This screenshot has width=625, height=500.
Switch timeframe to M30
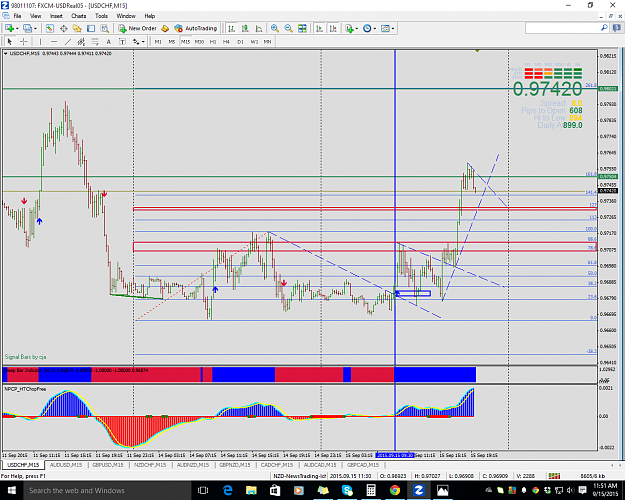pos(199,41)
